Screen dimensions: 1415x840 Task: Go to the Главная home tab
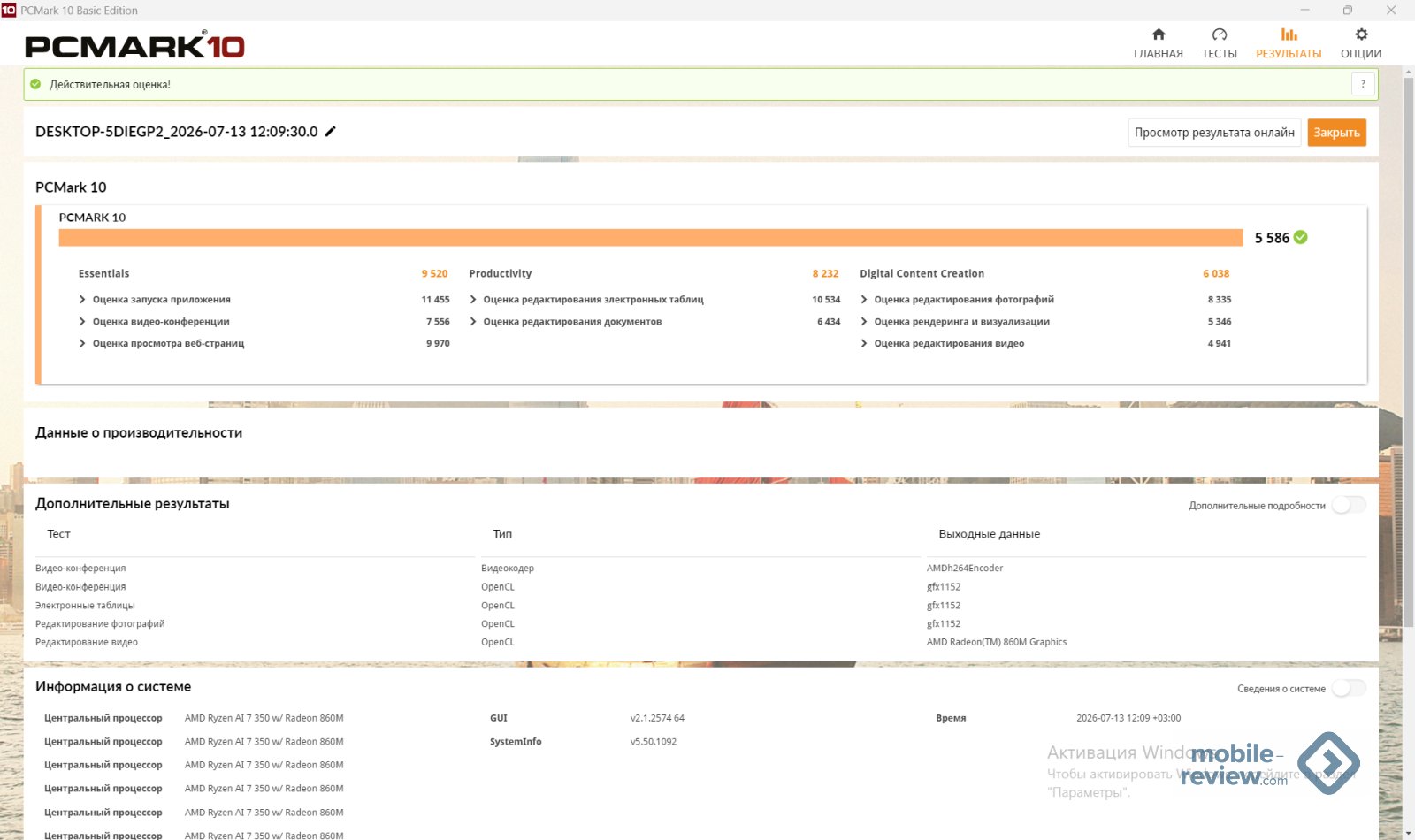click(x=1158, y=43)
